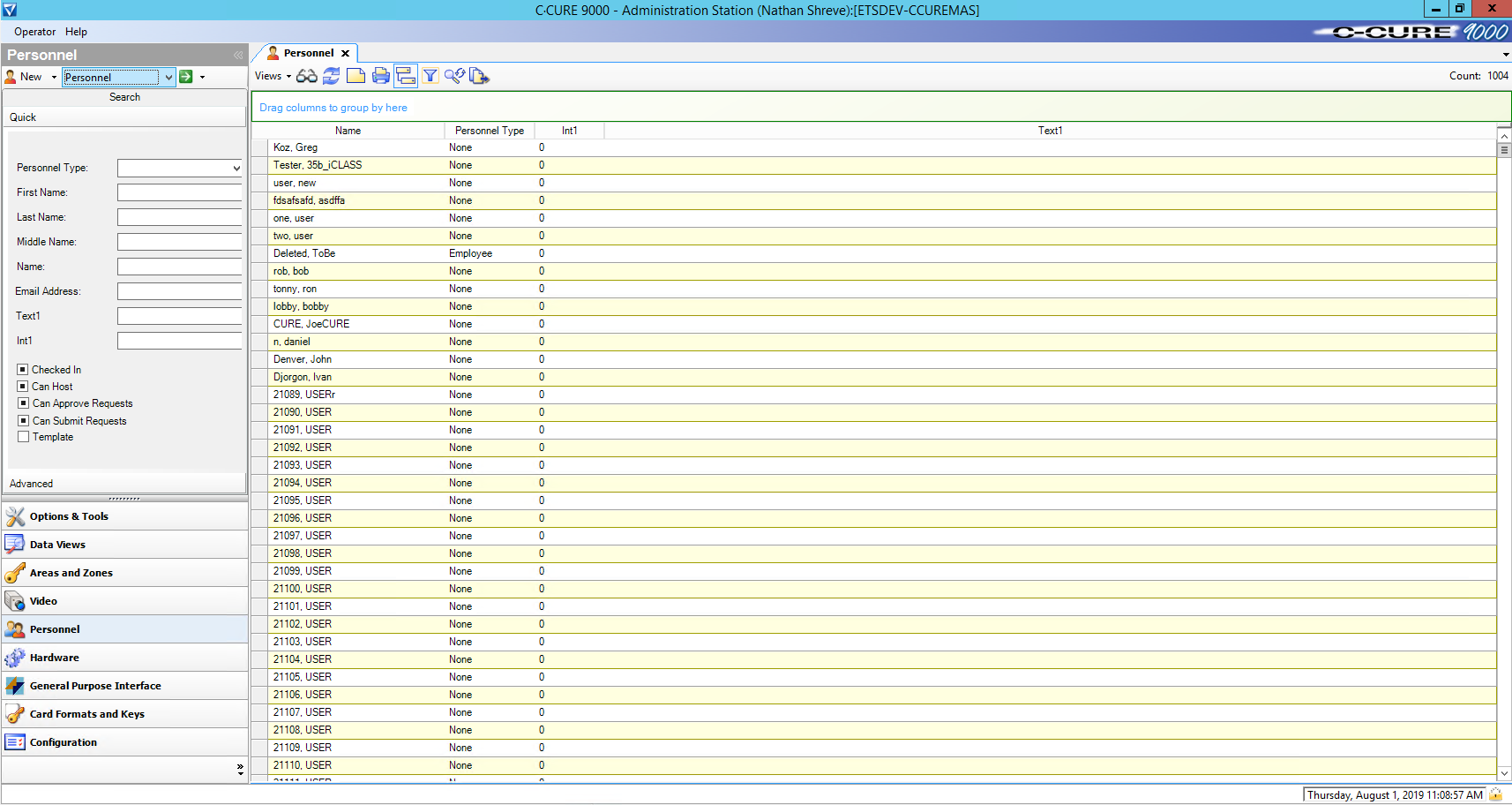This screenshot has width=1512, height=805.
Task: Print the Personnel list
Action: coord(380,76)
